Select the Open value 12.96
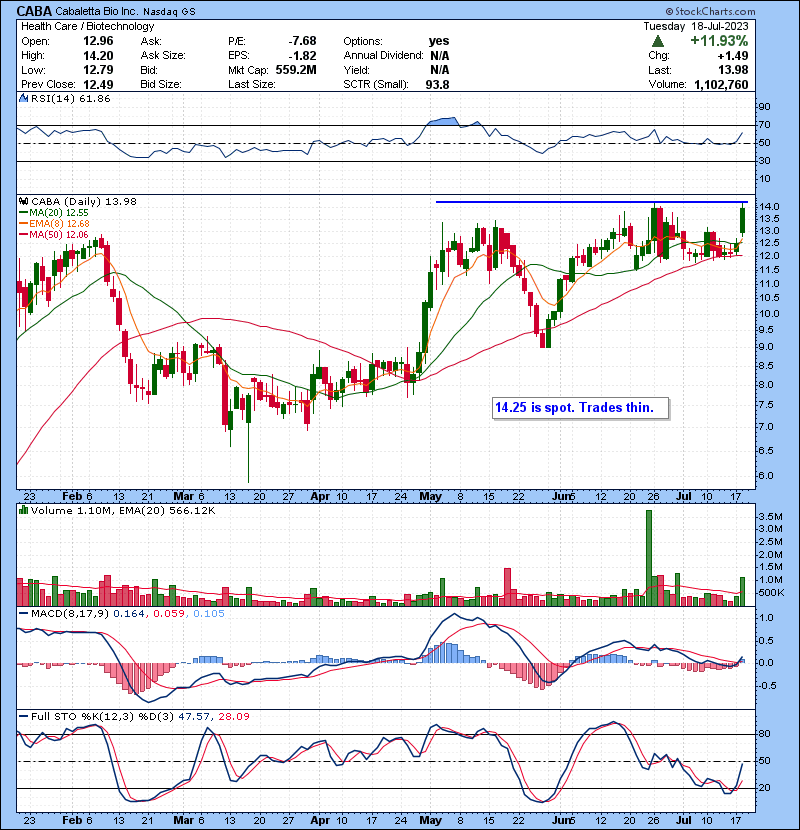800x830 pixels. [98, 41]
